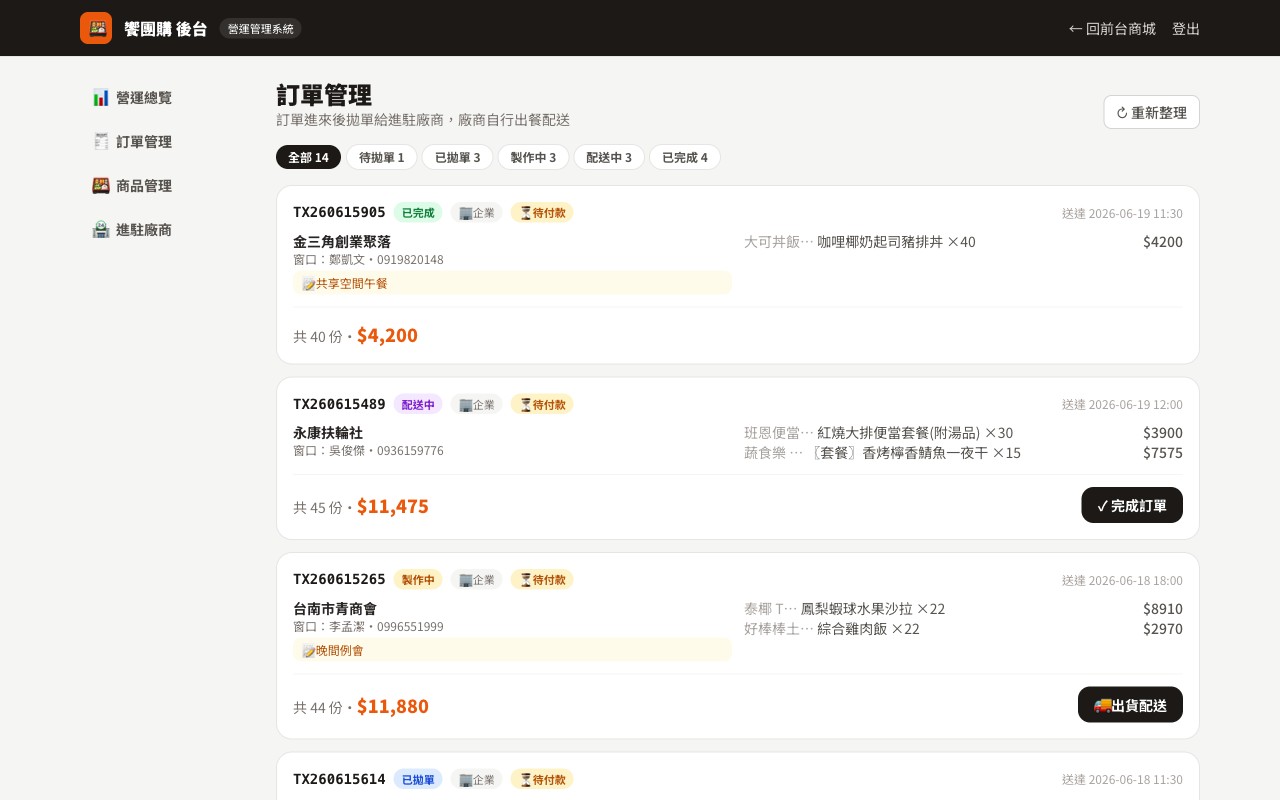Click hourglass icon on TX260615489 待付款 badge
The image size is (1280, 800).
click(x=525, y=404)
